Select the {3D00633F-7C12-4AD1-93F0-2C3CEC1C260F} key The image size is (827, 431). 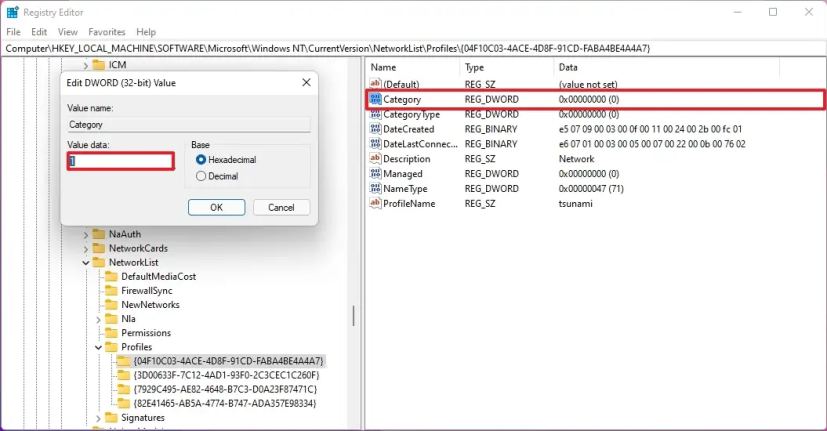226,375
